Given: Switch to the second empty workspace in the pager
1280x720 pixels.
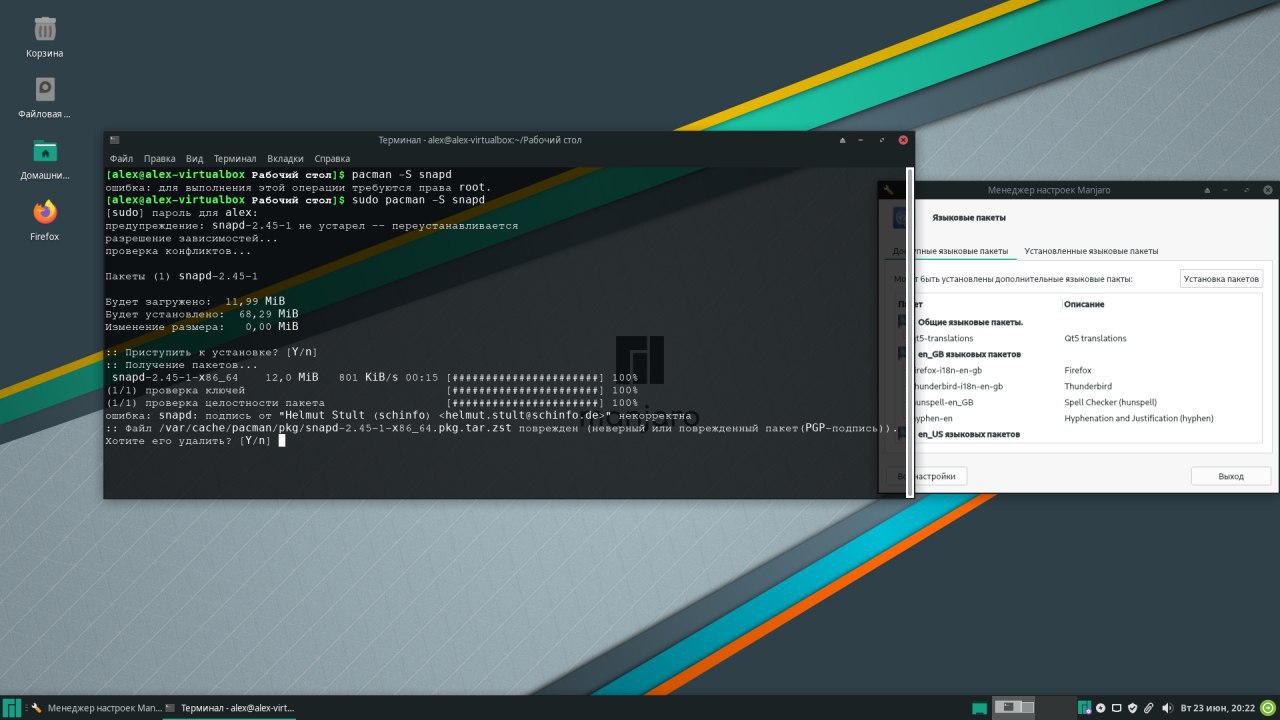Looking at the screenshot, I should (x=1054, y=707).
